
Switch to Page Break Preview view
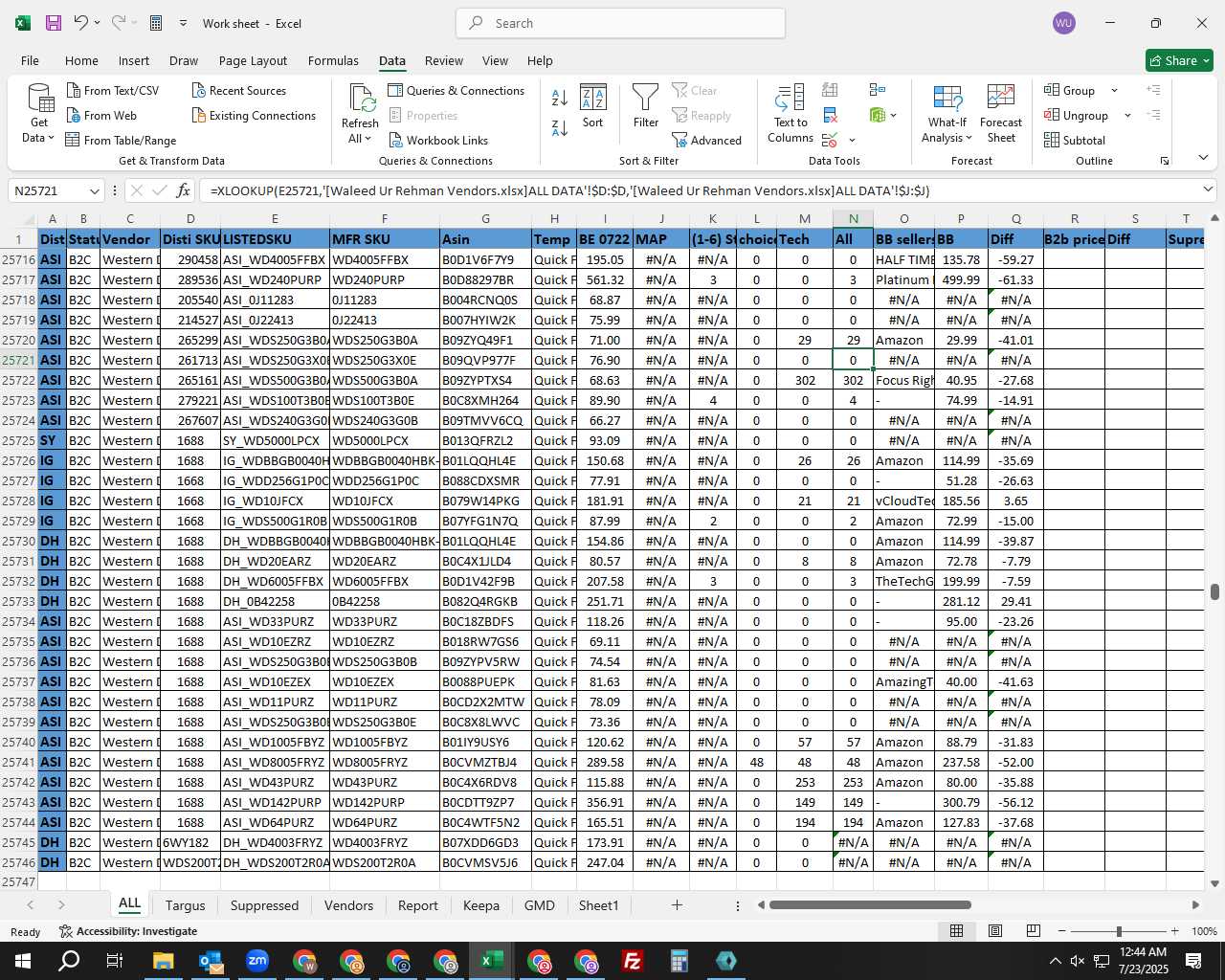[1034, 931]
